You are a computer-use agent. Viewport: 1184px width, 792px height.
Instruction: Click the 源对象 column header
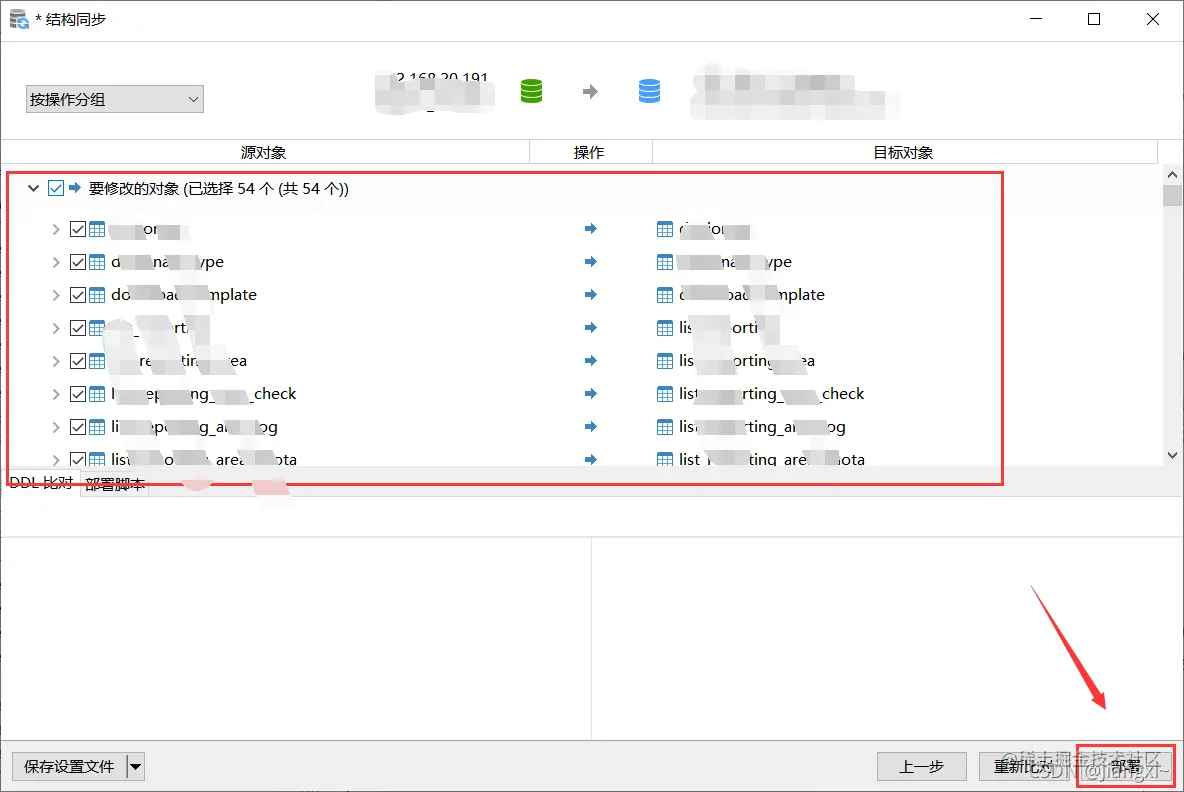[x=264, y=152]
